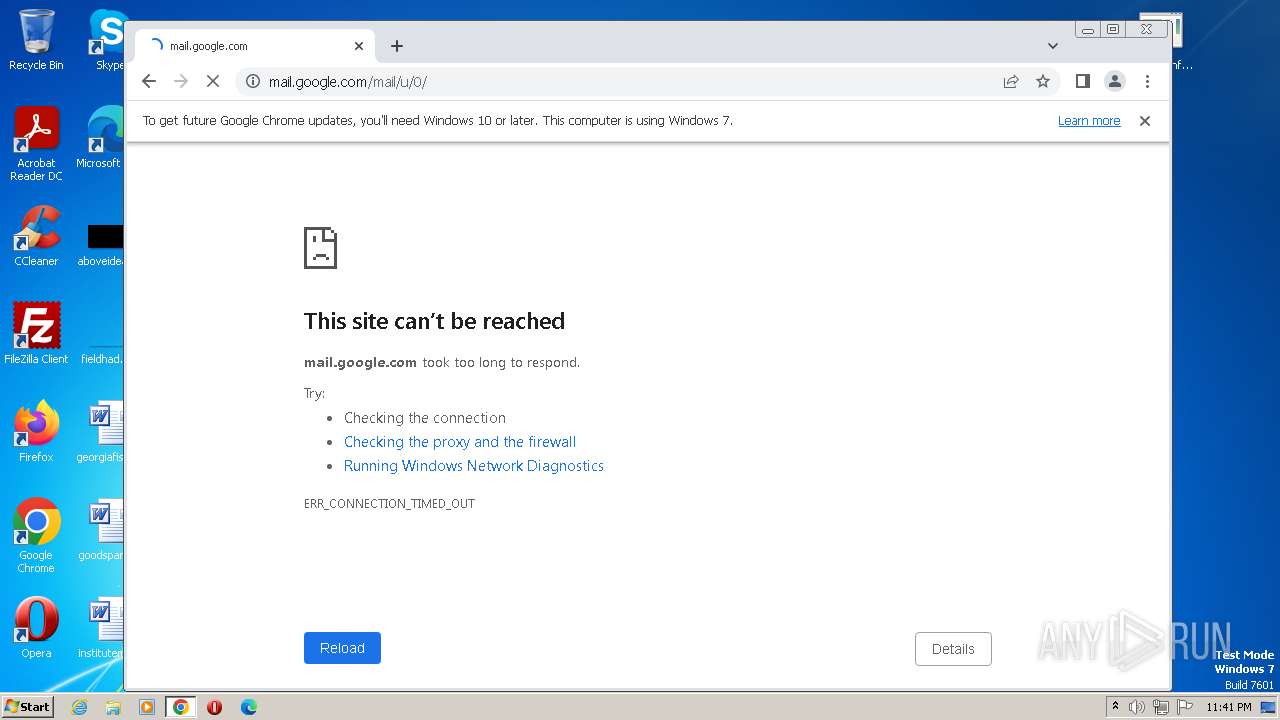Open Skype desktop shortcut

point(108,41)
